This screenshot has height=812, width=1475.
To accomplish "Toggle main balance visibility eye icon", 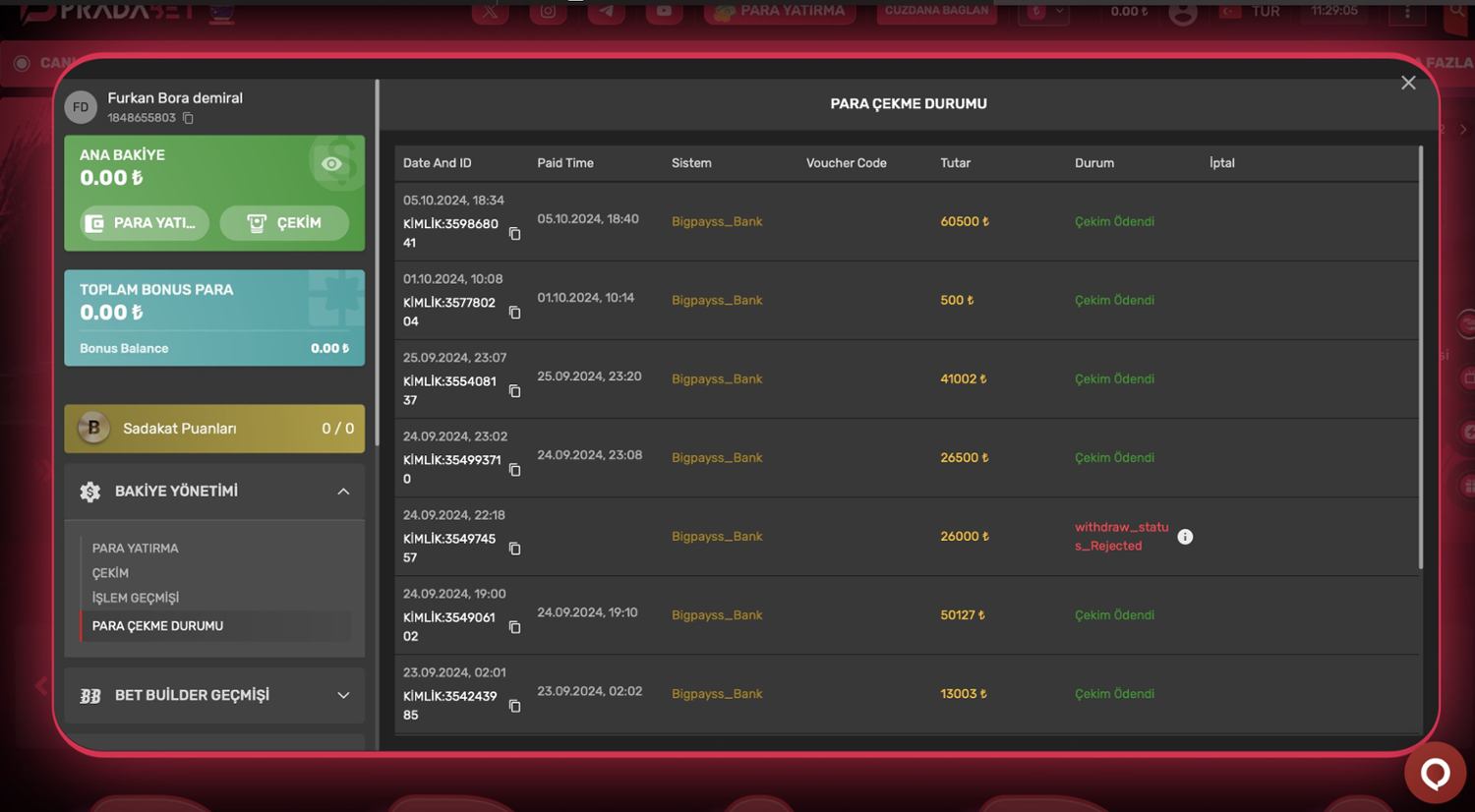I will (331, 164).
